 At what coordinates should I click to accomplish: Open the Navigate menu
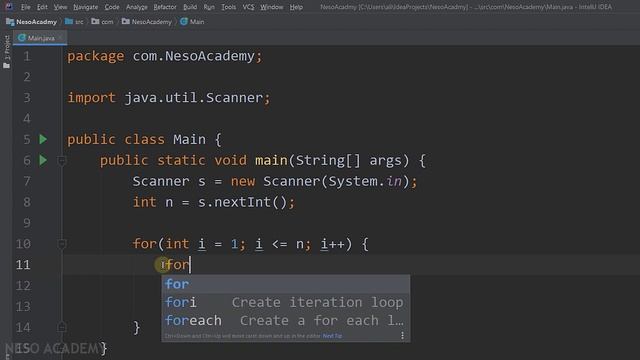(x=85, y=7)
